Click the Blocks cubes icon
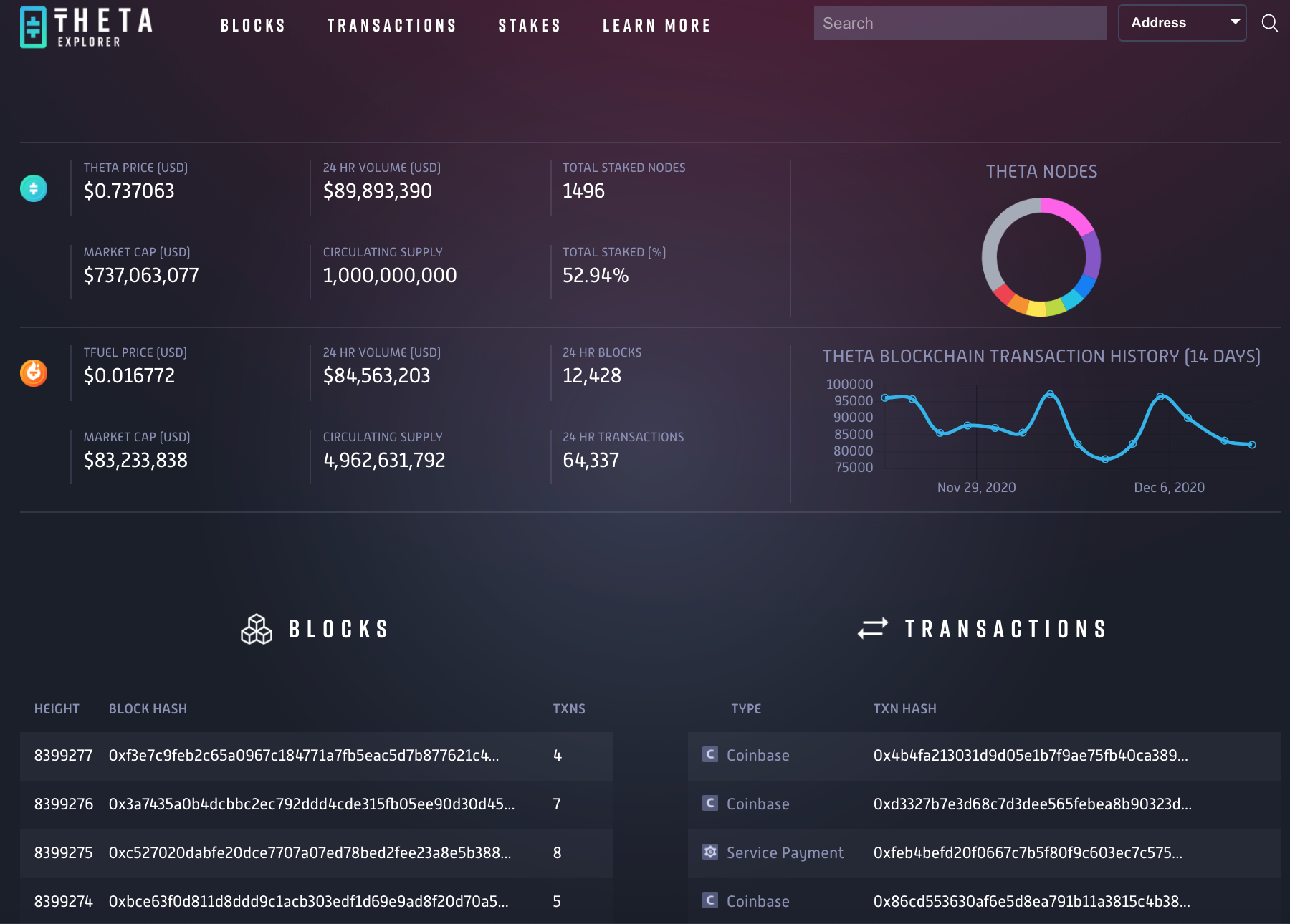 (257, 630)
